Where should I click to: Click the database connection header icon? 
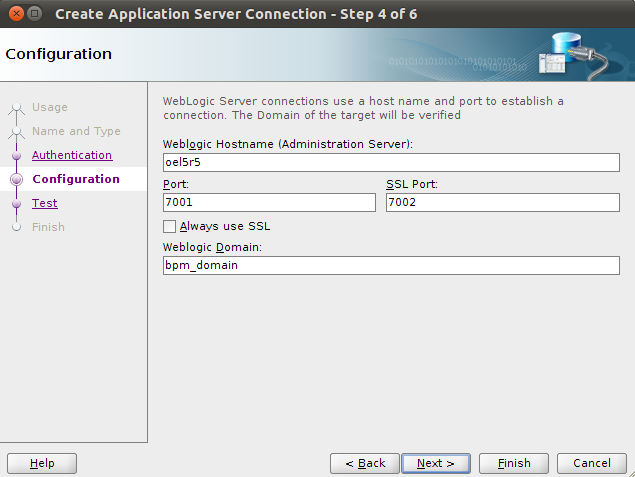[x=573, y=55]
